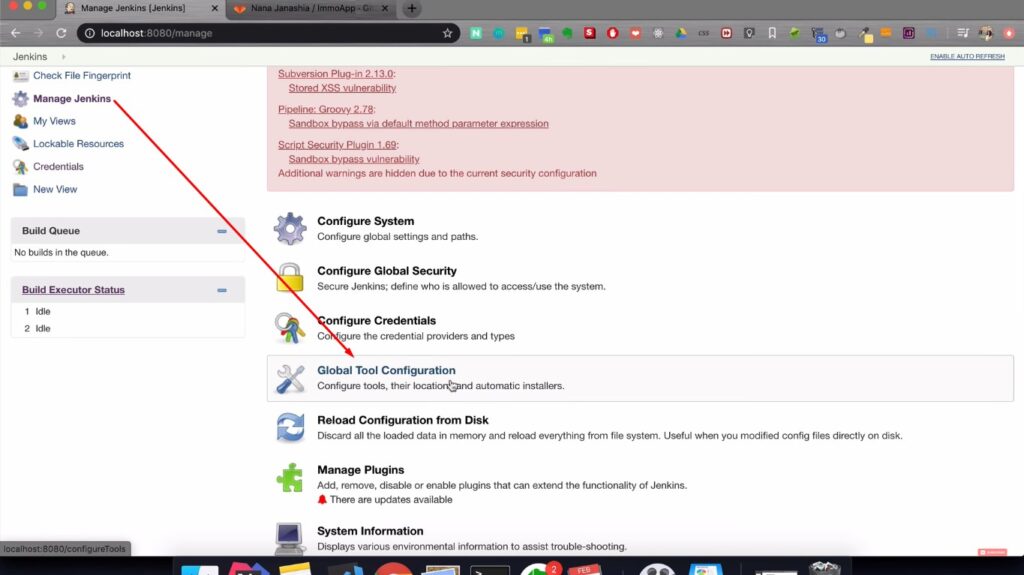Open Sandbox bypass via default method link

[419, 123]
